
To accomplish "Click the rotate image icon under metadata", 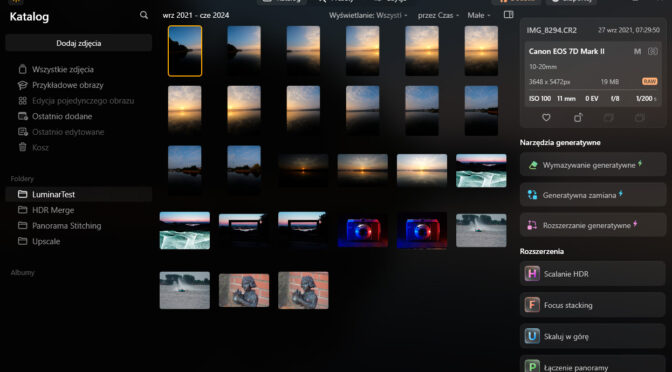I will click(578, 117).
